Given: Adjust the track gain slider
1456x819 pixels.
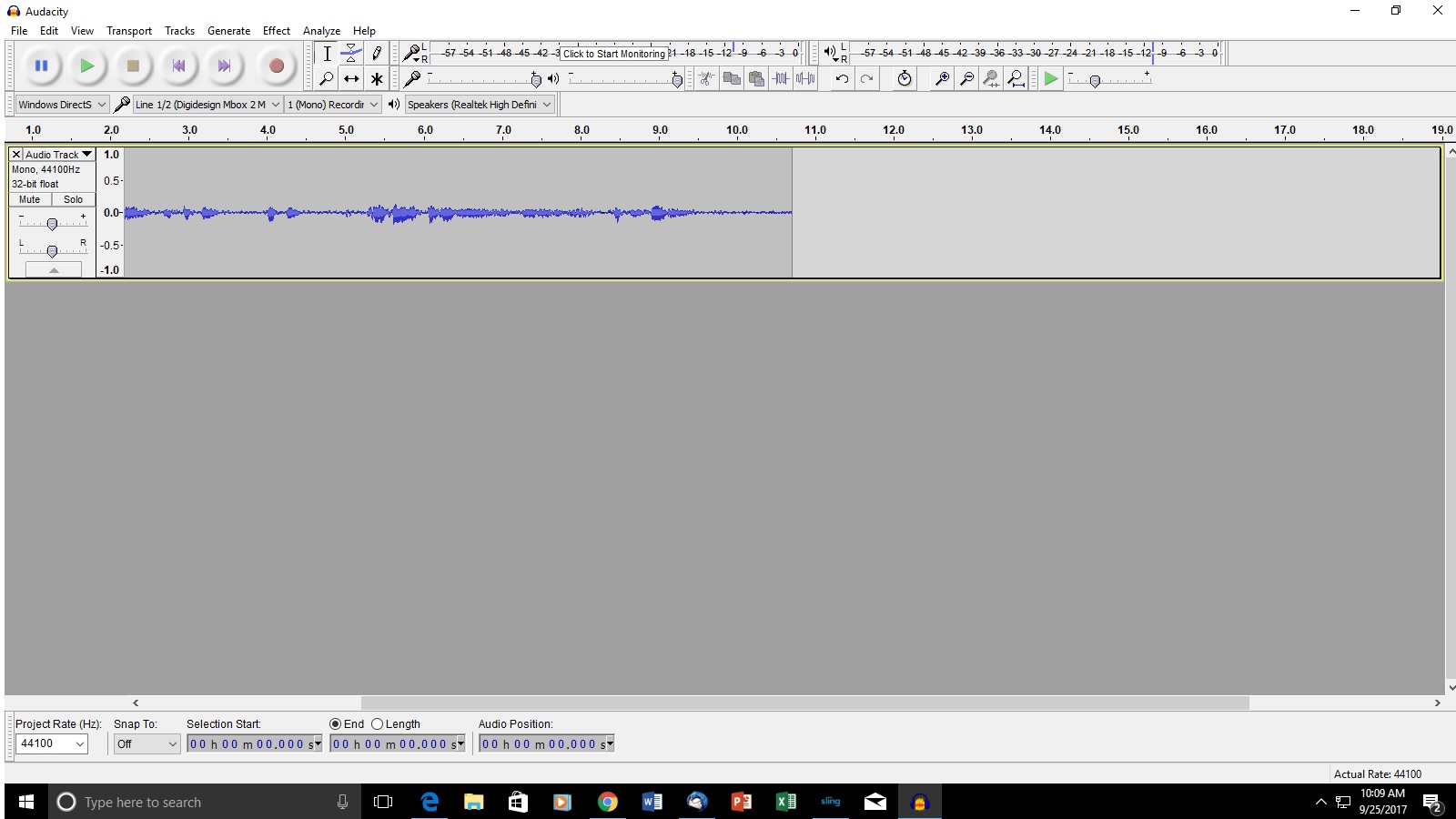Looking at the screenshot, I should 52,224.
